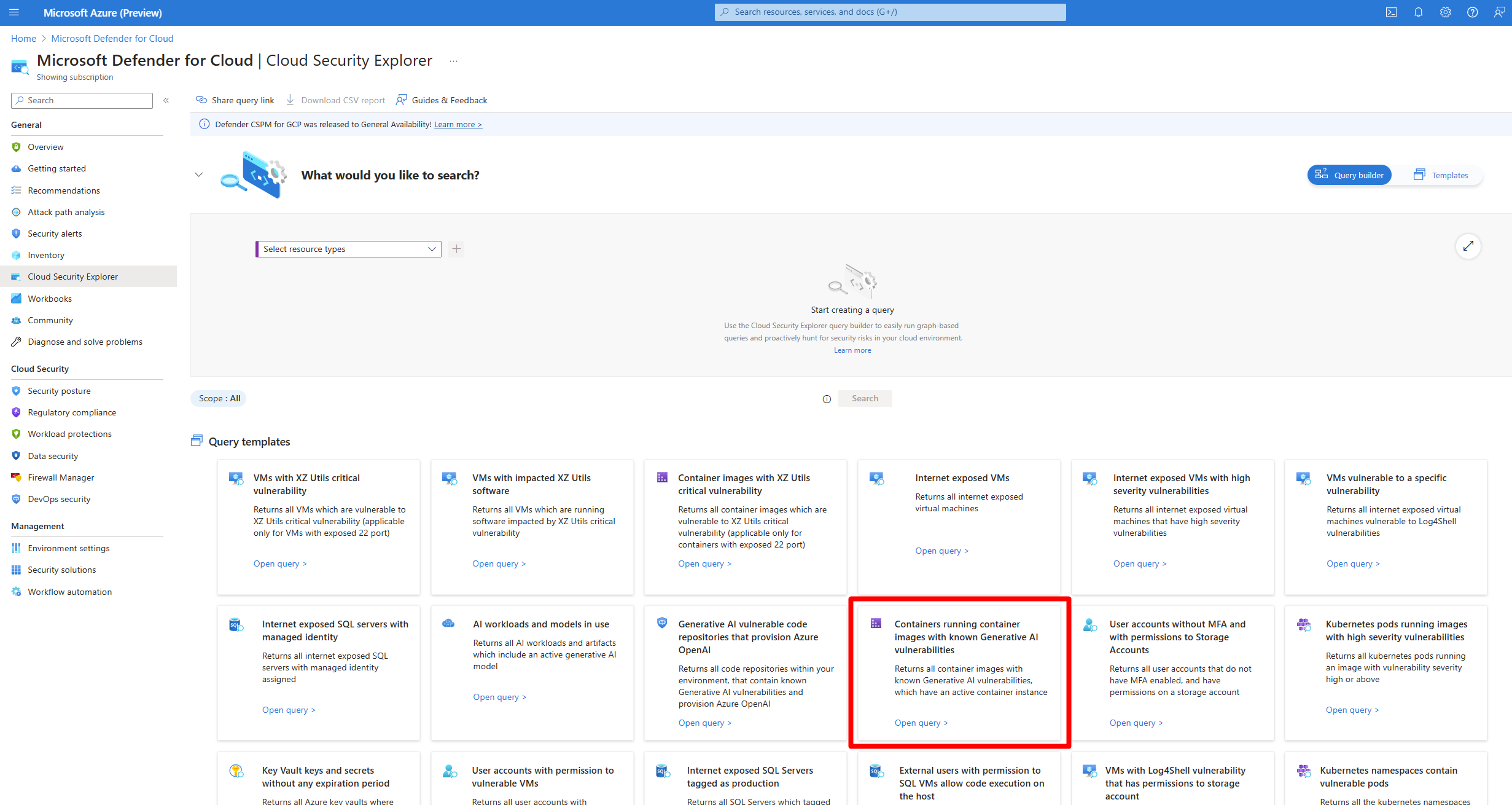The height and width of the screenshot is (805, 1512).
Task: Click the help question mark icon
Action: pyautogui.click(x=1472, y=12)
